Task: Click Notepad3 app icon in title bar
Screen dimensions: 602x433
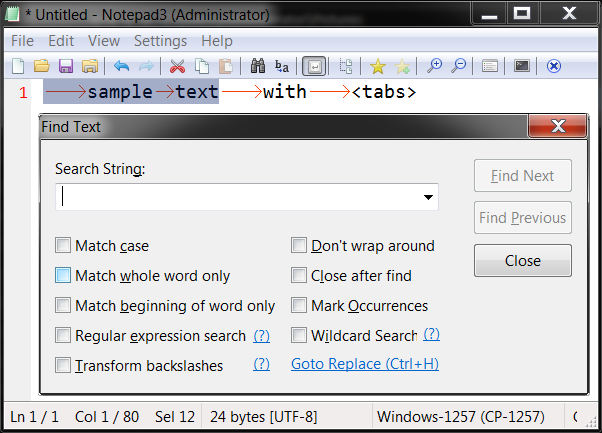Action: 12,15
